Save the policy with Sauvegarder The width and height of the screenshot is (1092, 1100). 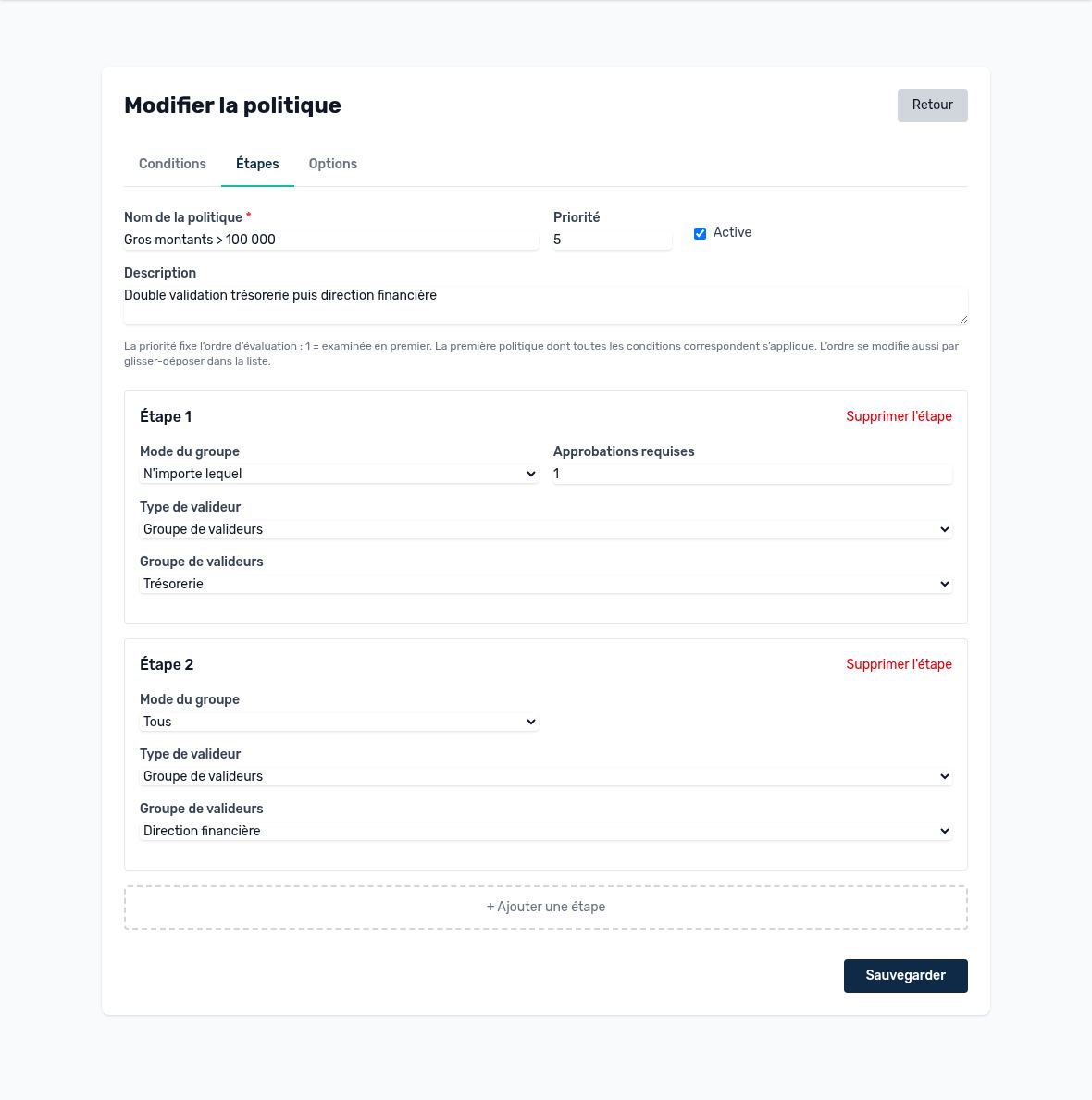click(x=905, y=976)
